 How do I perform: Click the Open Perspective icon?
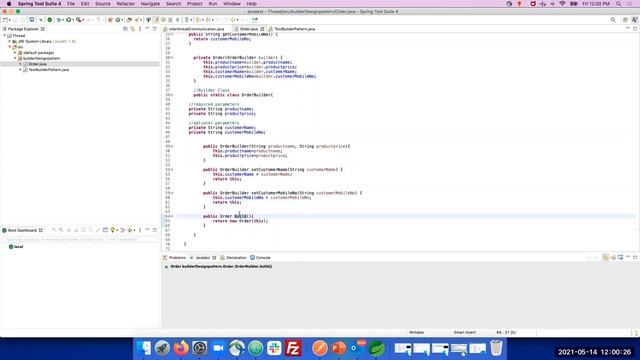tap(625, 20)
